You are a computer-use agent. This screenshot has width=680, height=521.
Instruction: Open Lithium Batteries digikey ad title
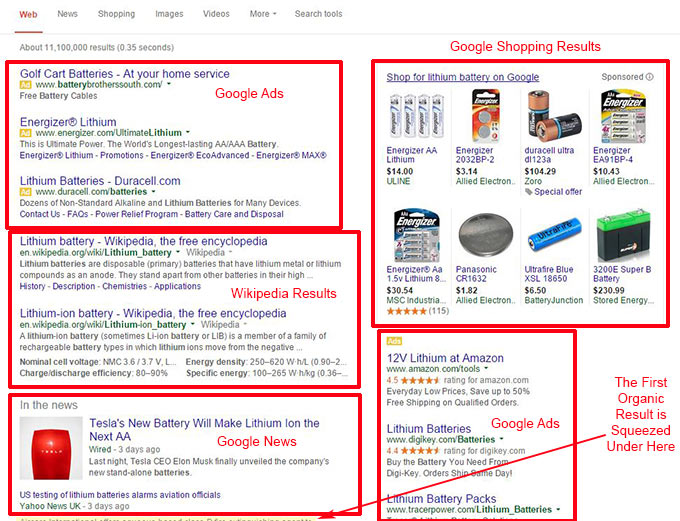pyautogui.click(x=429, y=429)
